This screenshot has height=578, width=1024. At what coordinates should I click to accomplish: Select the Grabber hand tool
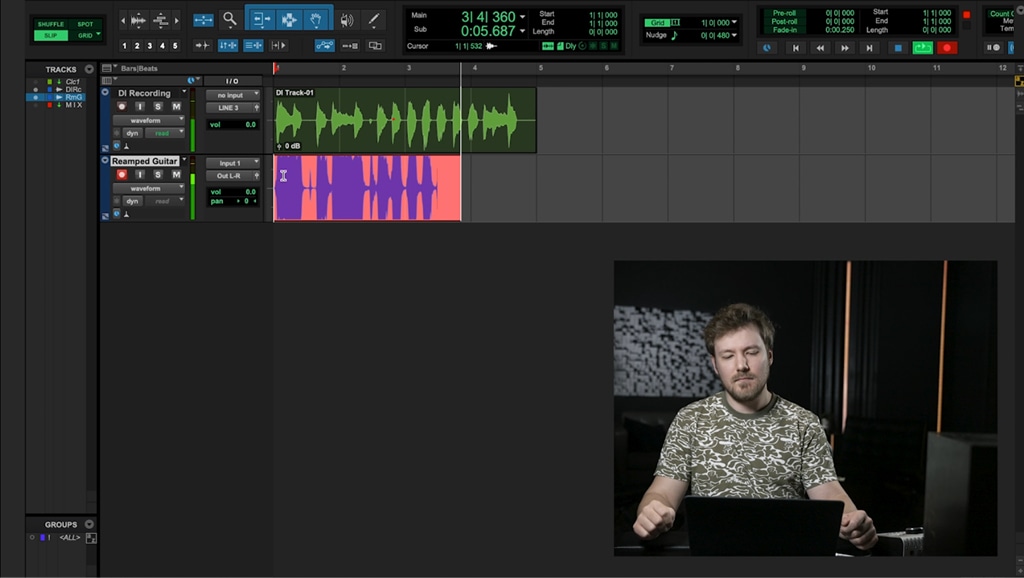(x=316, y=20)
